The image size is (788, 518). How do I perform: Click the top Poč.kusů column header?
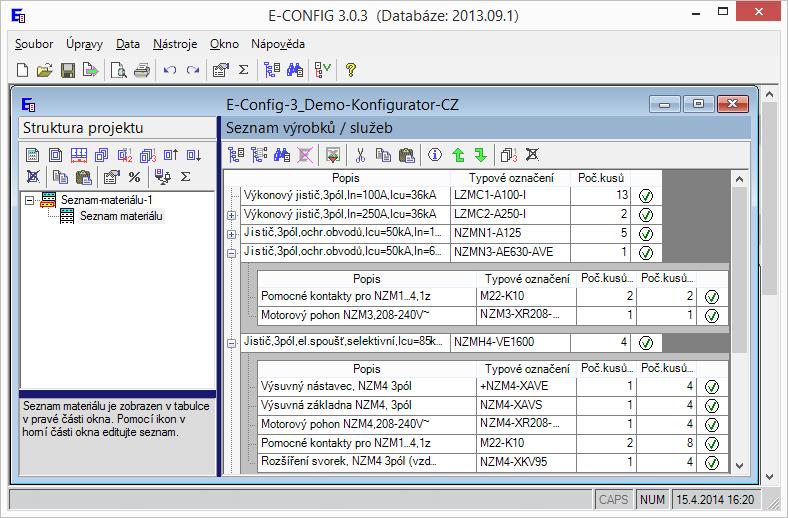coord(601,178)
